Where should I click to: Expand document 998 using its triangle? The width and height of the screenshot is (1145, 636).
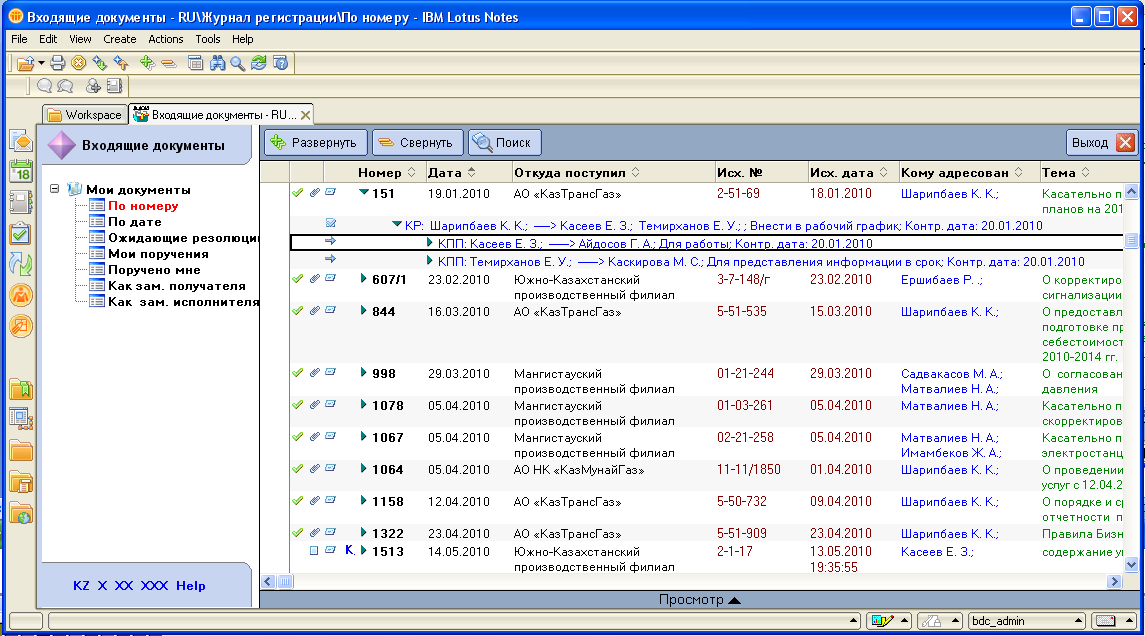coord(364,373)
